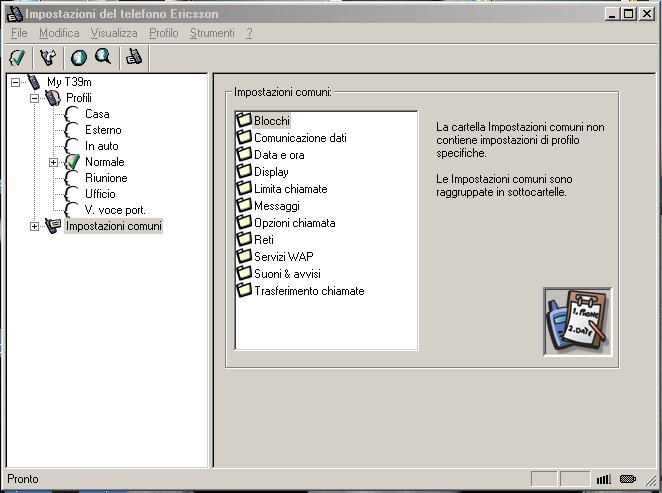
Task: Click the Opzioni chiamata folder icon
Action: coord(244,222)
